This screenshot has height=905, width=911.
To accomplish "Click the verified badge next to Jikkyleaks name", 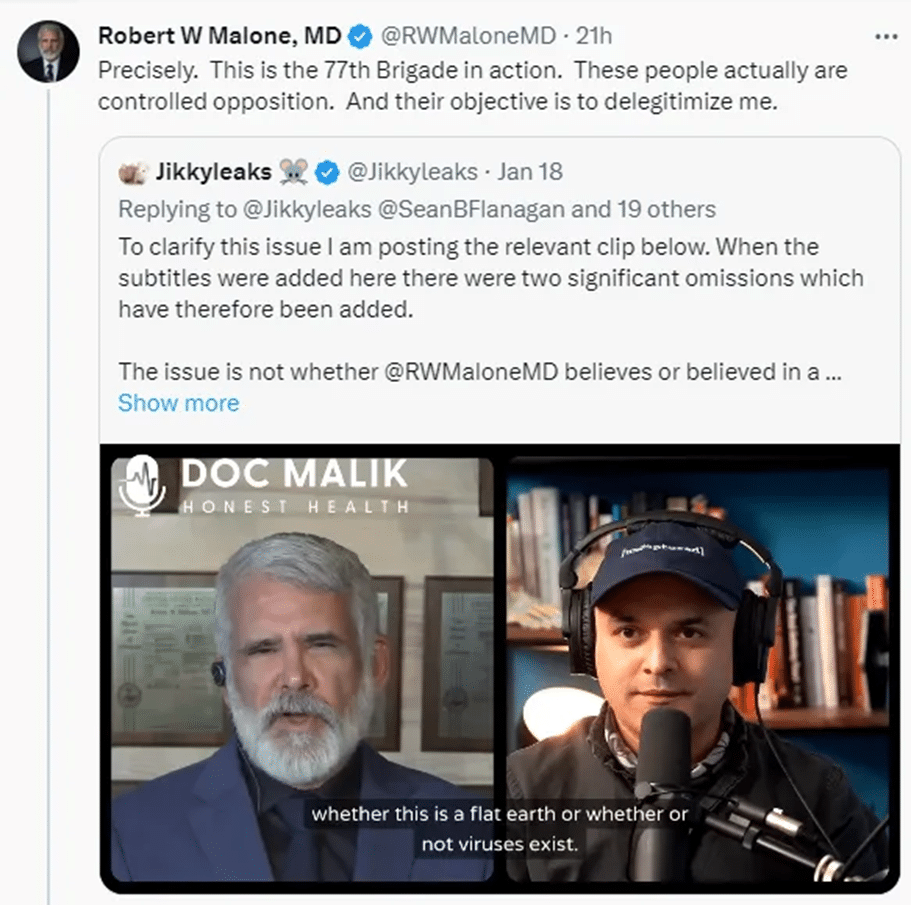I will point(327,172).
